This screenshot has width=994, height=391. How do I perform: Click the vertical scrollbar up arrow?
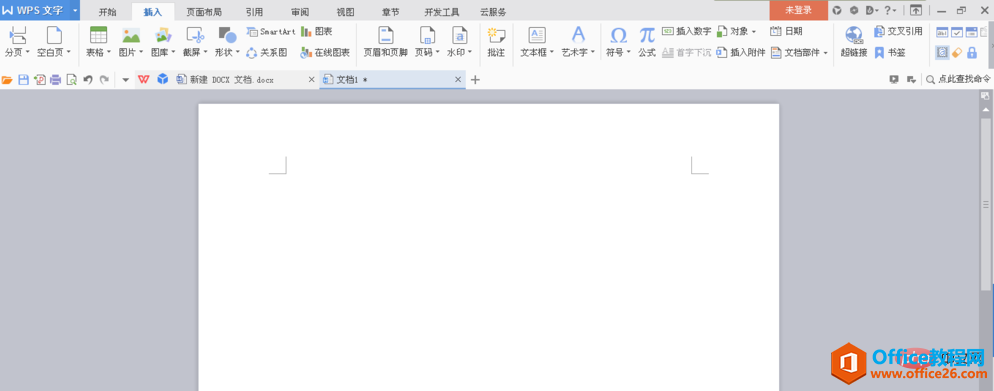tap(985, 110)
